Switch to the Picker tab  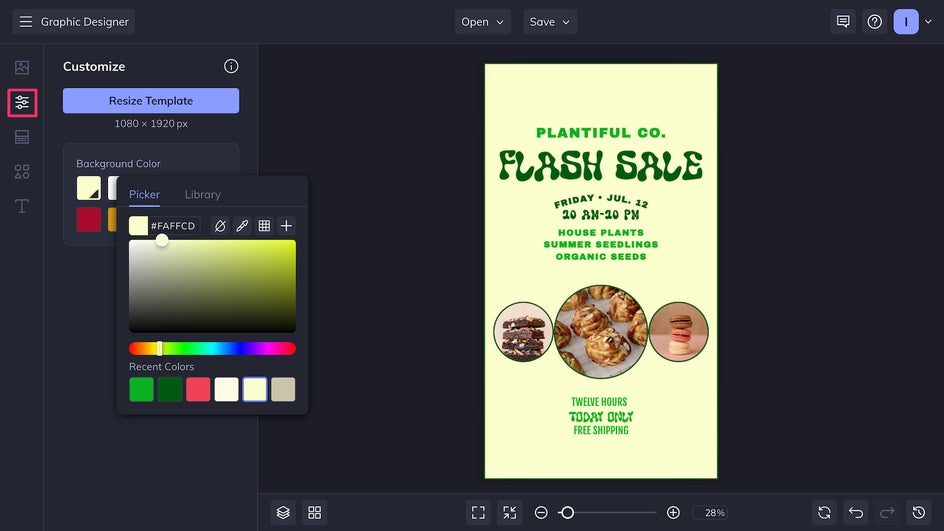(144, 194)
